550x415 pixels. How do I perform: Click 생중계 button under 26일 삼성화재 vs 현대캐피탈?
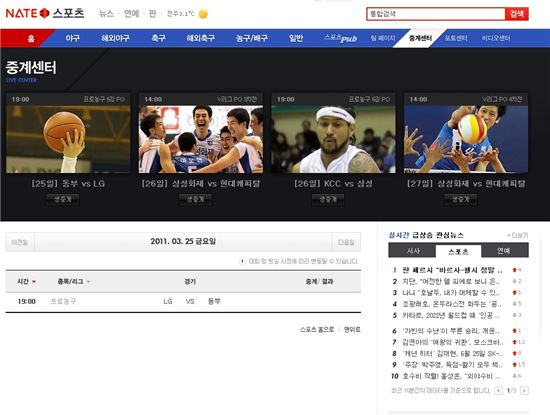(x=195, y=199)
